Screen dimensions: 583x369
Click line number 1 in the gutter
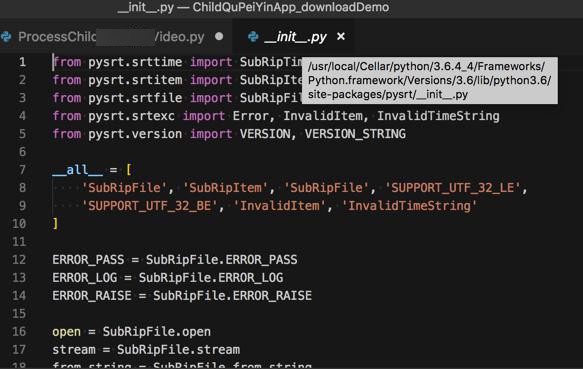tap(22, 62)
